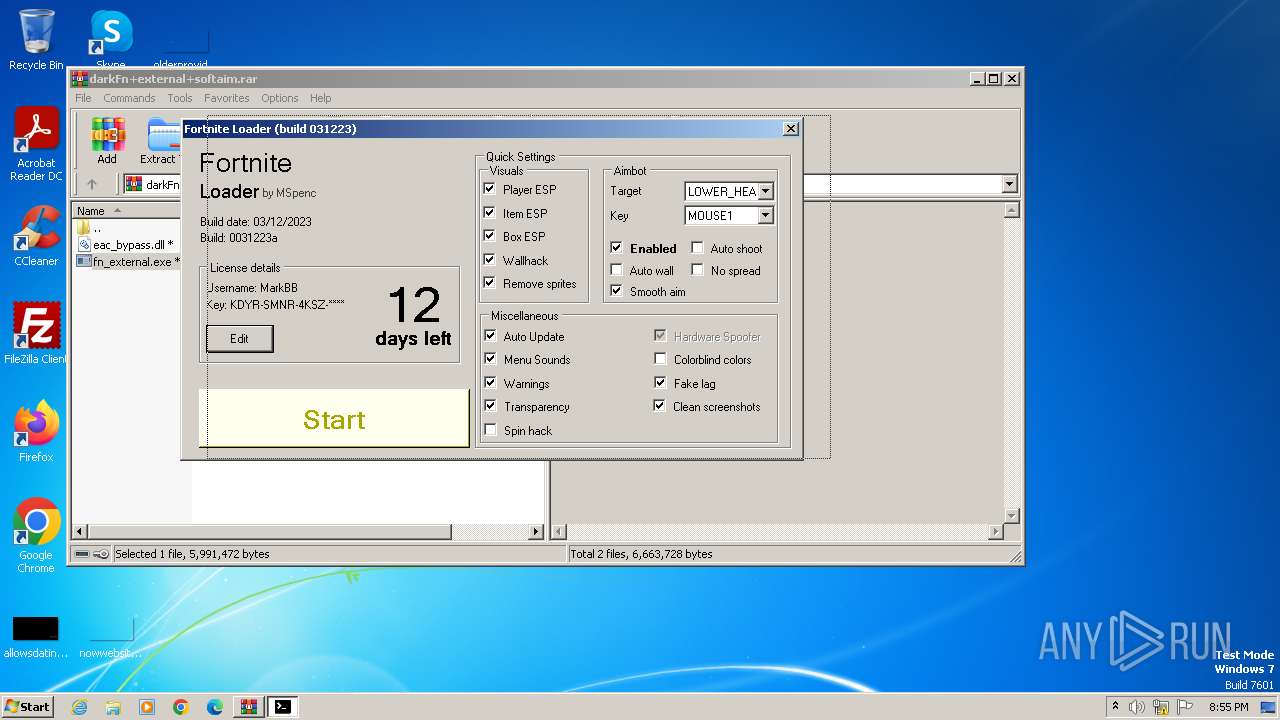The width and height of the screenshot is (1280, 720).
Task: Click the WinRAR horizontal scrollbar left arrow
Action: (80, 532)
